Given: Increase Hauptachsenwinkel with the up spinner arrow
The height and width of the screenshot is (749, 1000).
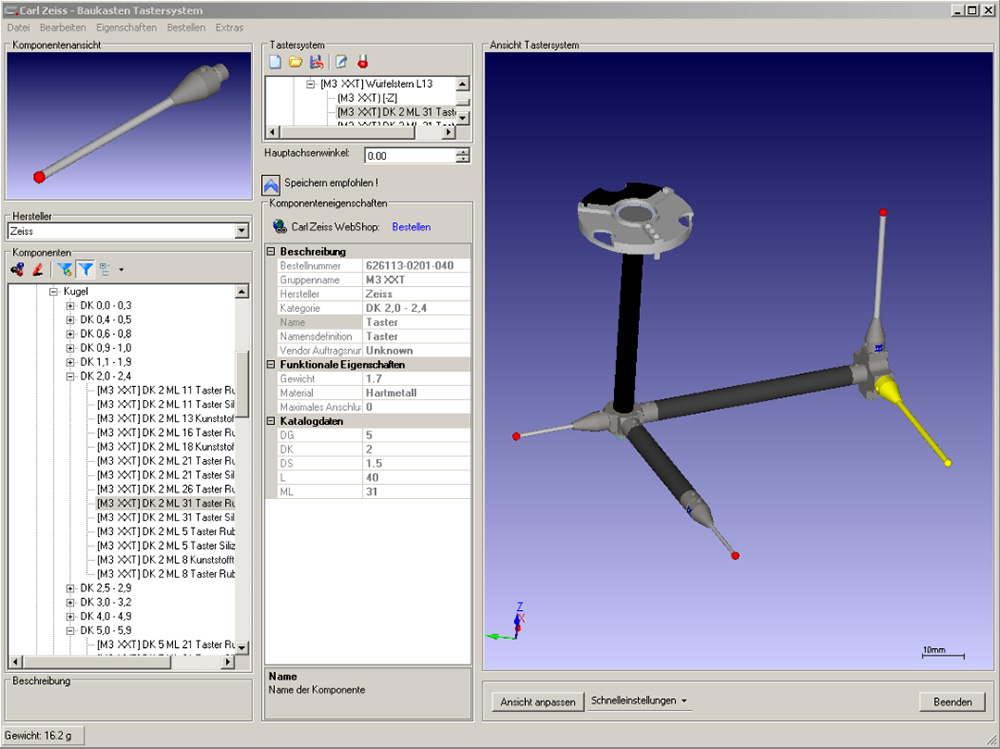Looking at the screenshot, I should coord(463,152).
